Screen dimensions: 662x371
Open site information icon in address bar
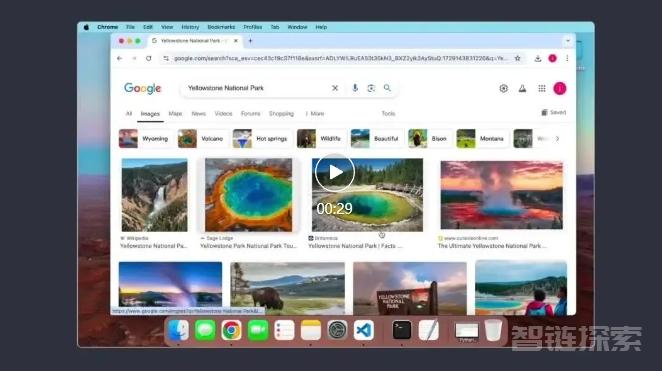166,58
